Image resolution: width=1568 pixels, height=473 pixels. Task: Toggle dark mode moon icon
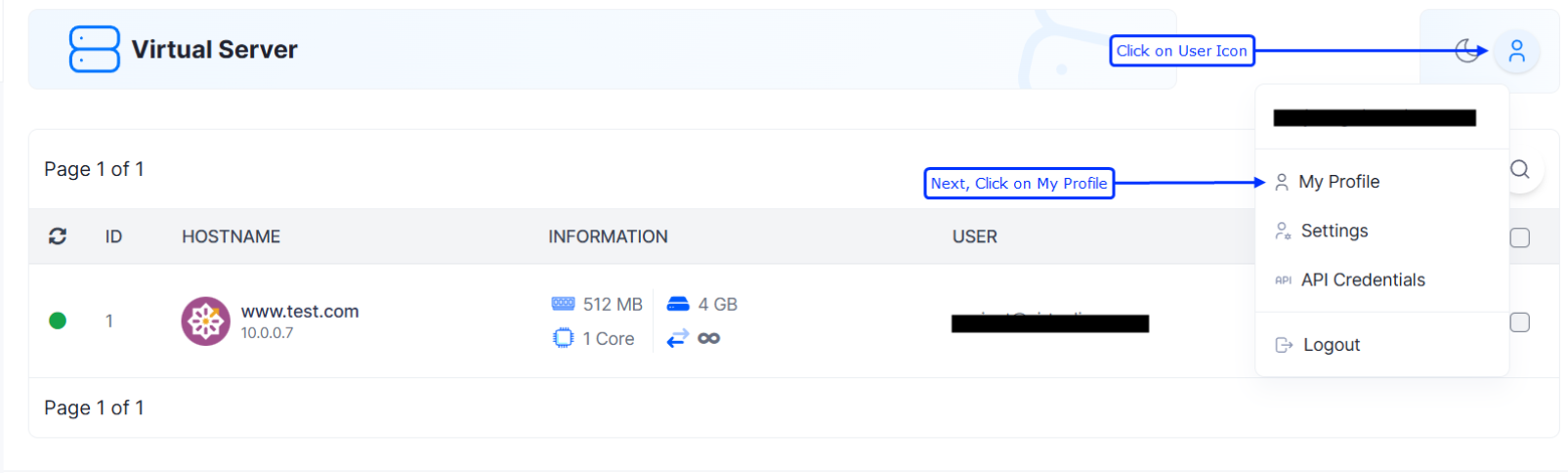(x=1466, y=51)
